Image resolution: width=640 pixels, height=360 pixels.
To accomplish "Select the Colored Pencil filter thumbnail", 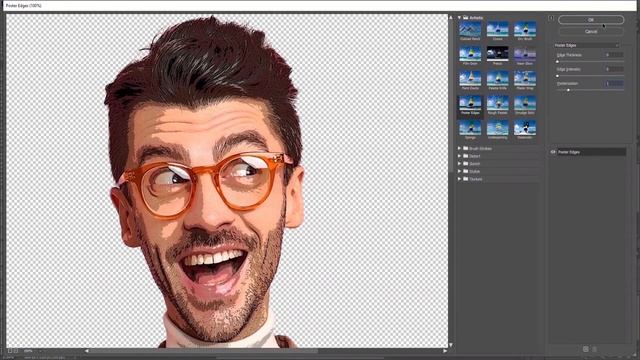I will pos(470,30).
